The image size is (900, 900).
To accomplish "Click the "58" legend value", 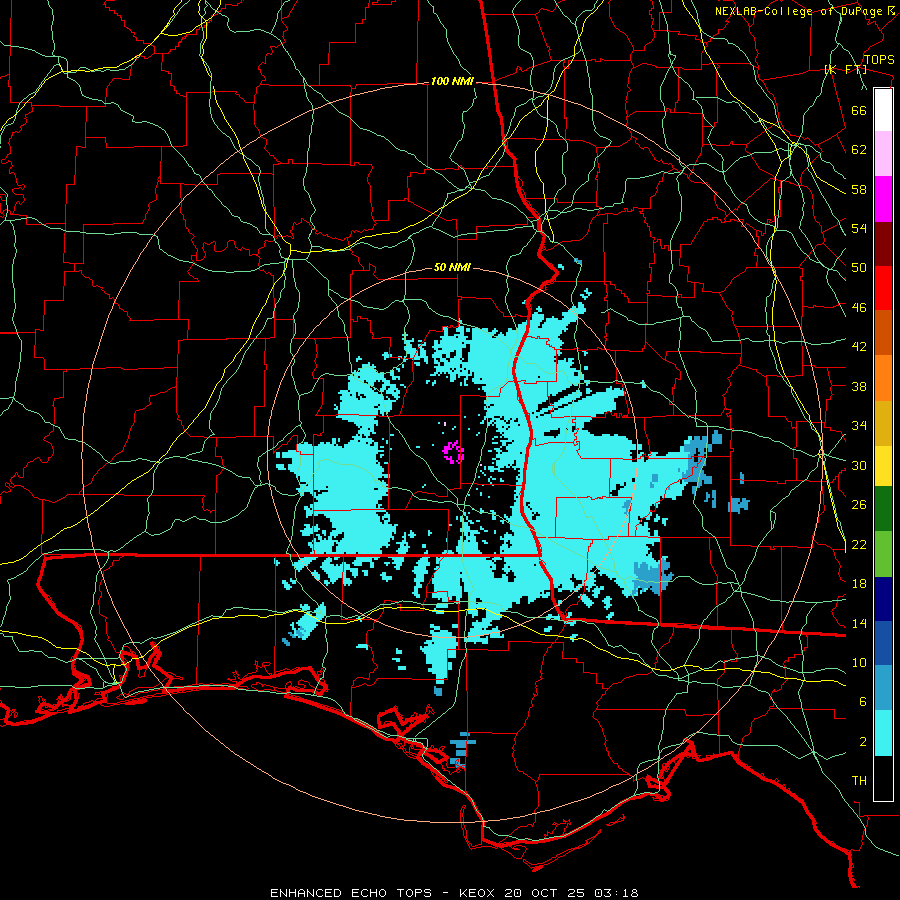I will (859, 189).
